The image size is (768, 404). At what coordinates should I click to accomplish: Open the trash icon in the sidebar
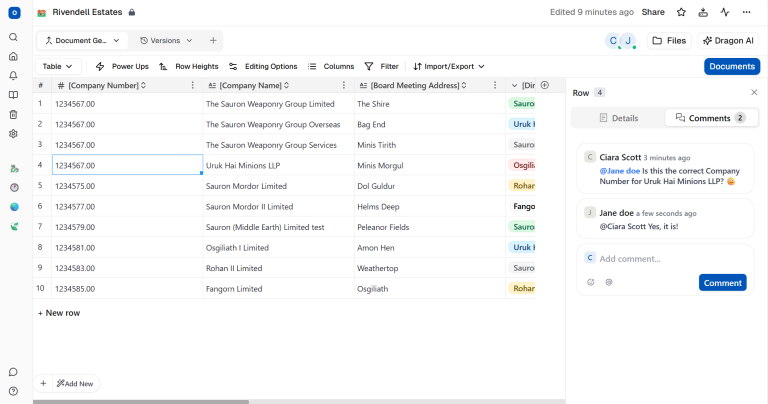[13, 114]
